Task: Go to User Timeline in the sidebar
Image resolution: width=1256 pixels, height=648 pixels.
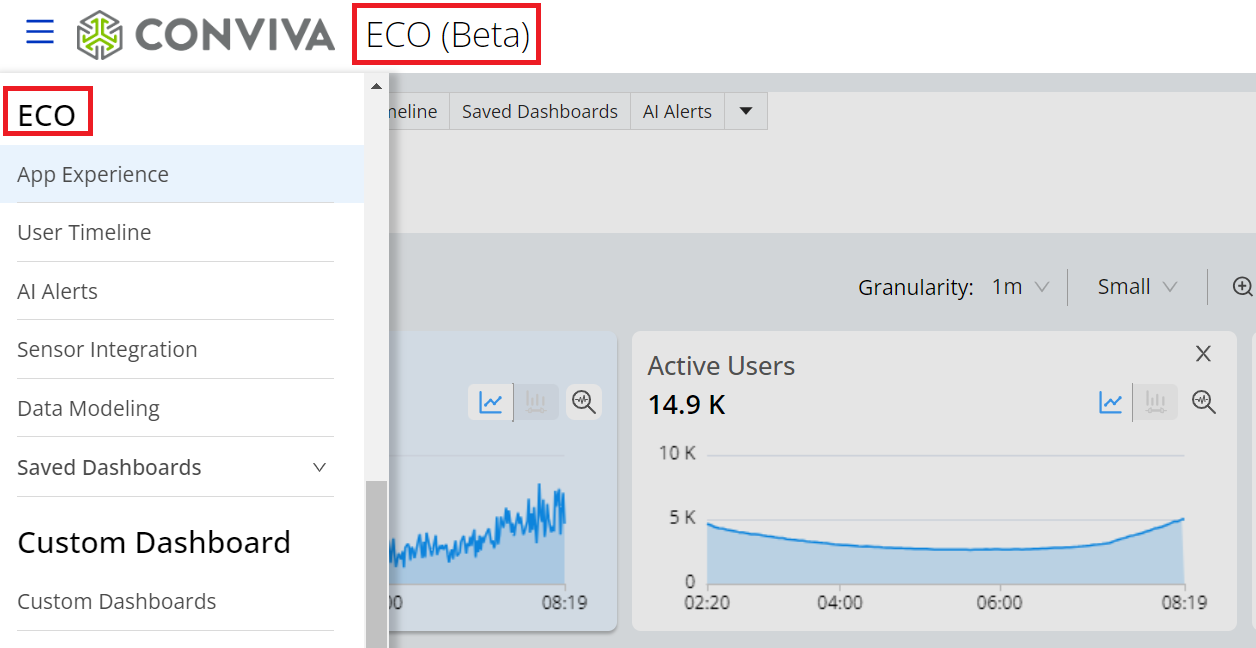Action: (84, 232)
